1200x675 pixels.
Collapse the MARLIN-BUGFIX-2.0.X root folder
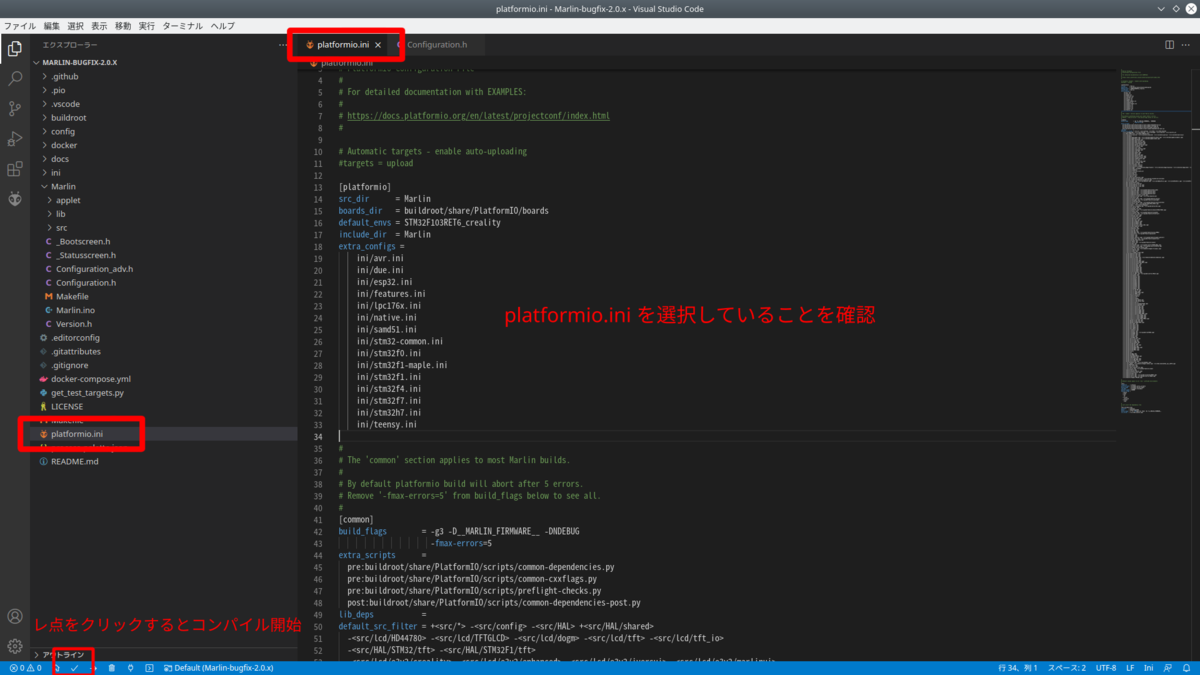click(x=164, y=62)
